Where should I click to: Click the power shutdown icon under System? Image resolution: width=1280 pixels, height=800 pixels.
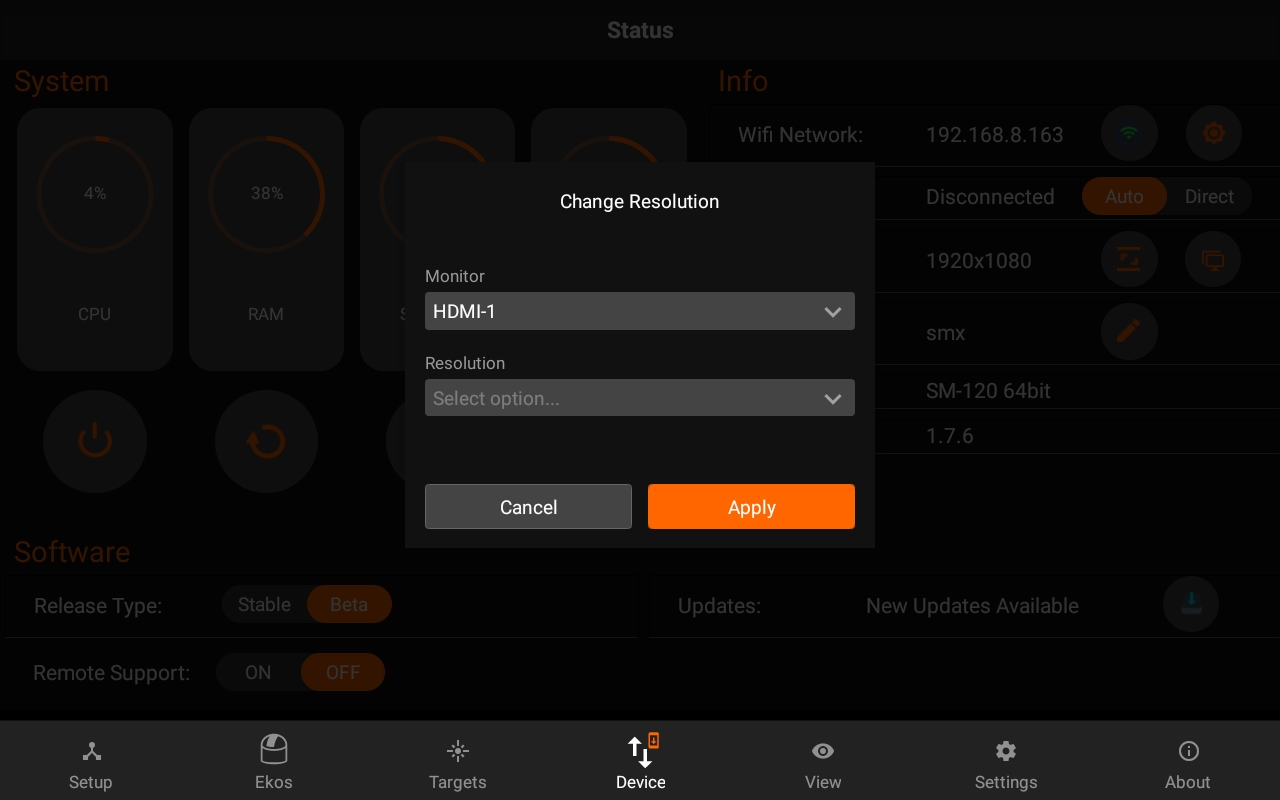coord(95,441)
